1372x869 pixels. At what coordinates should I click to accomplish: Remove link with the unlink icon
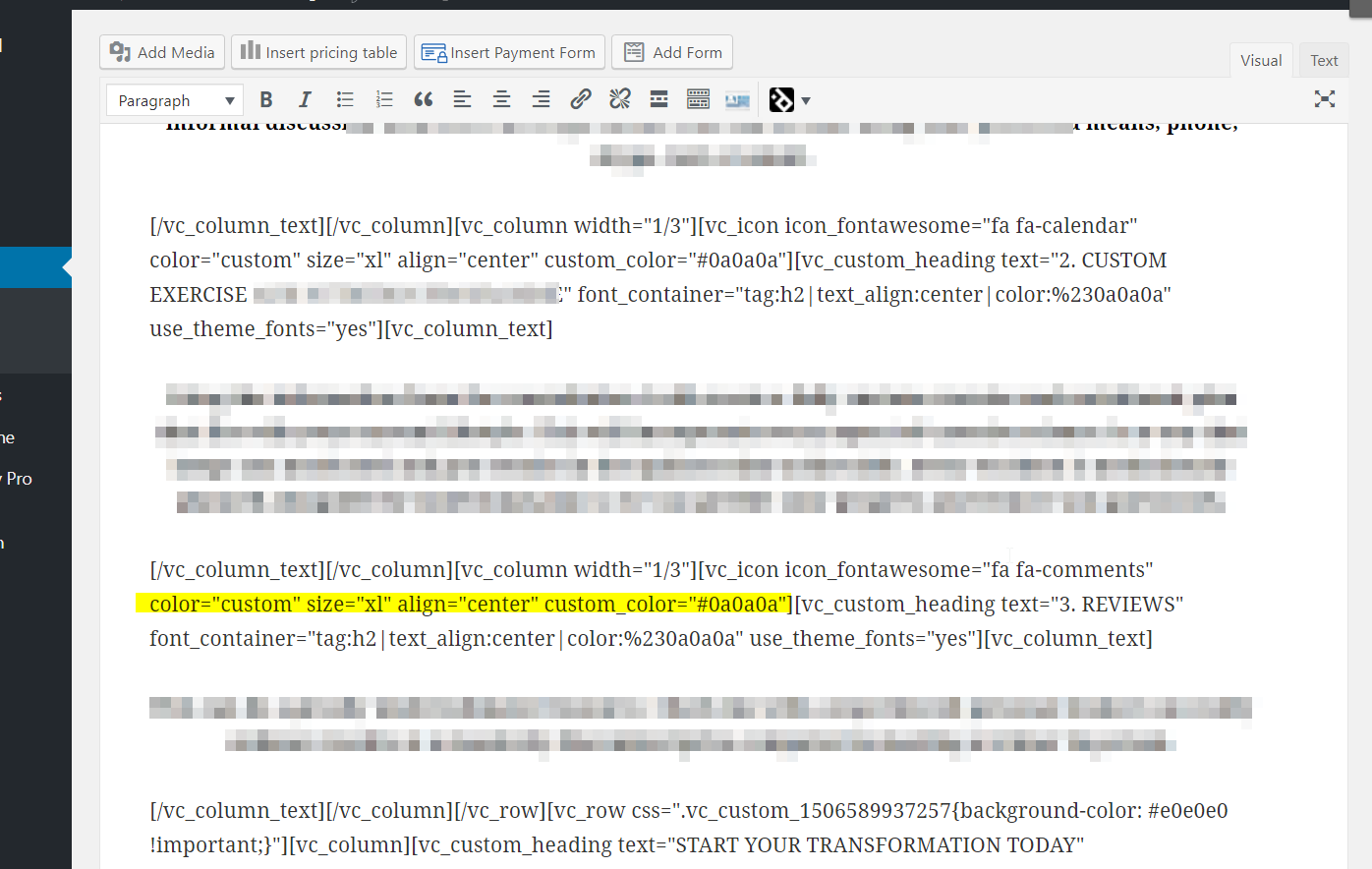pos(619,99)
